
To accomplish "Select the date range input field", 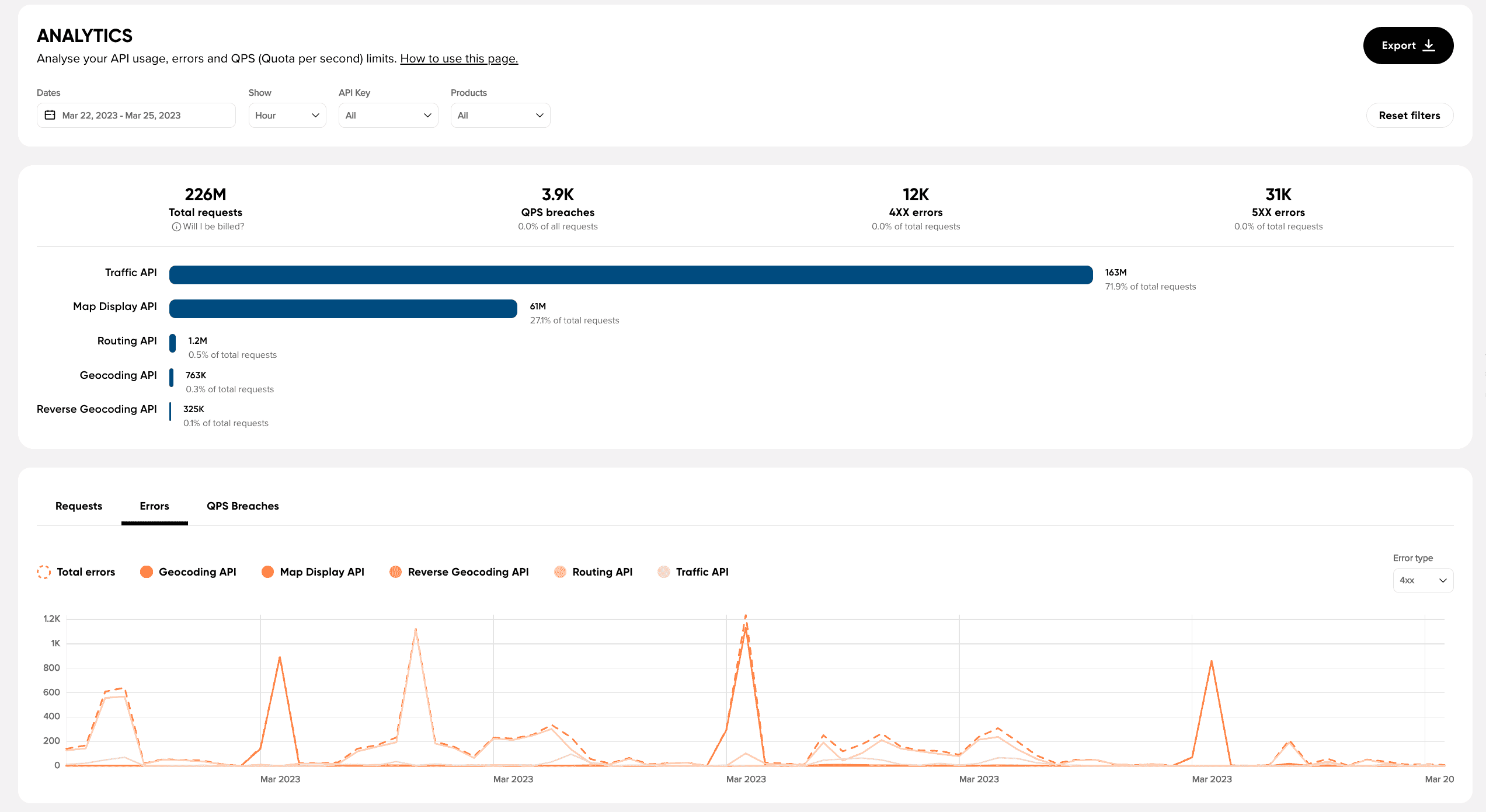I will (136, 116).
